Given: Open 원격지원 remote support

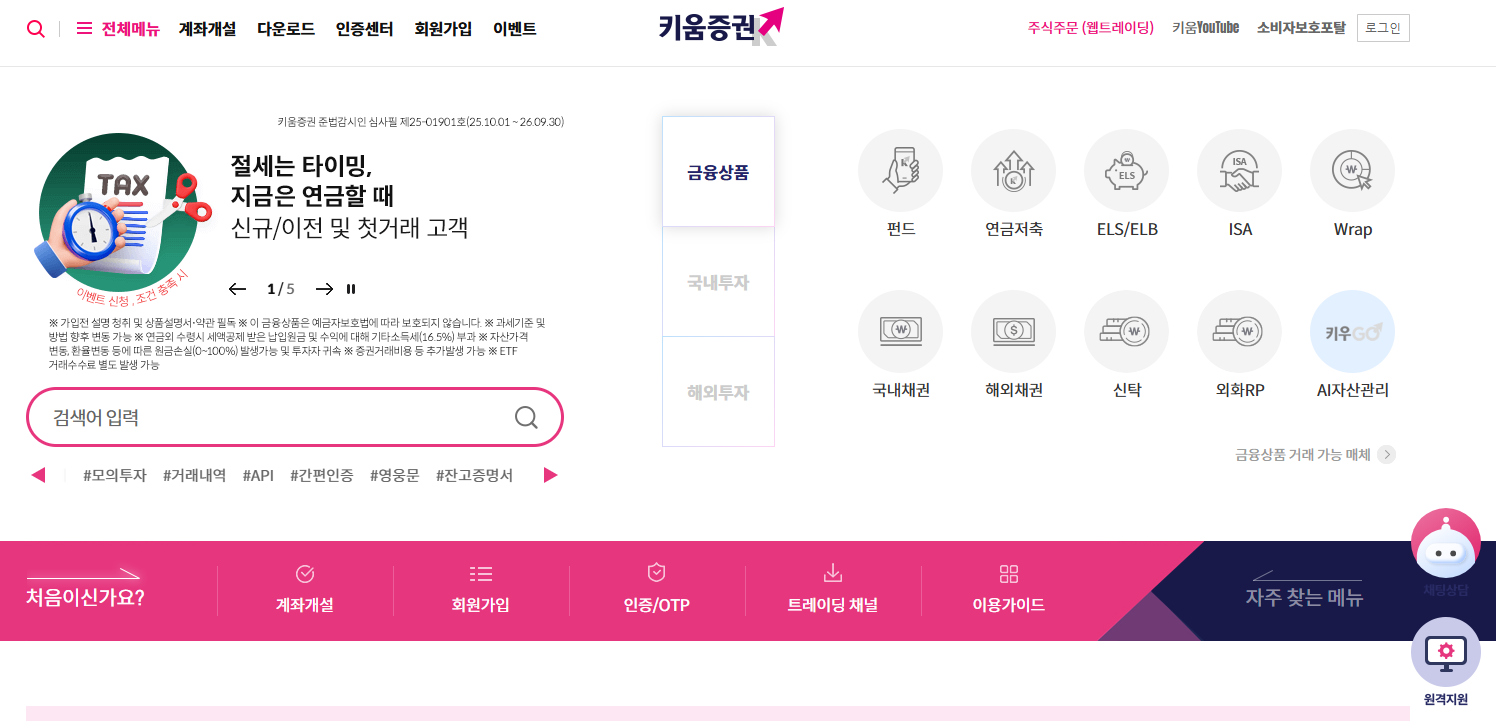Looking at the screenshot, I should (x=1445, y=652).
